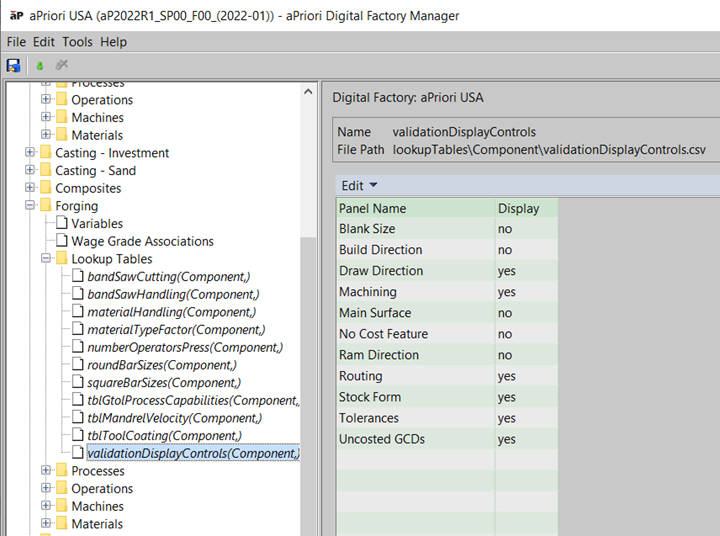Image resolution: width=720 pixels, height=536 pixels.
Task: Select bandSawCutting lookup table
Action: point(169,276)
